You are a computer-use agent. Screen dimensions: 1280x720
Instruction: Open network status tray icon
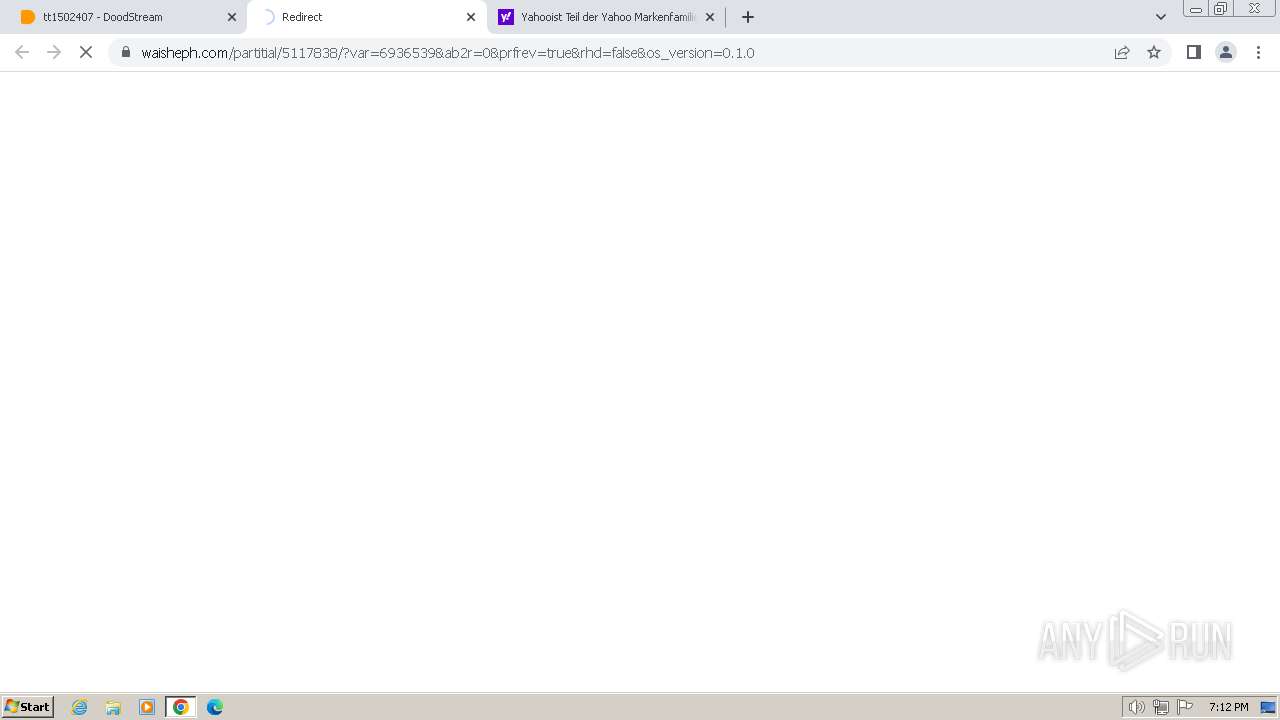[1161, 707]
